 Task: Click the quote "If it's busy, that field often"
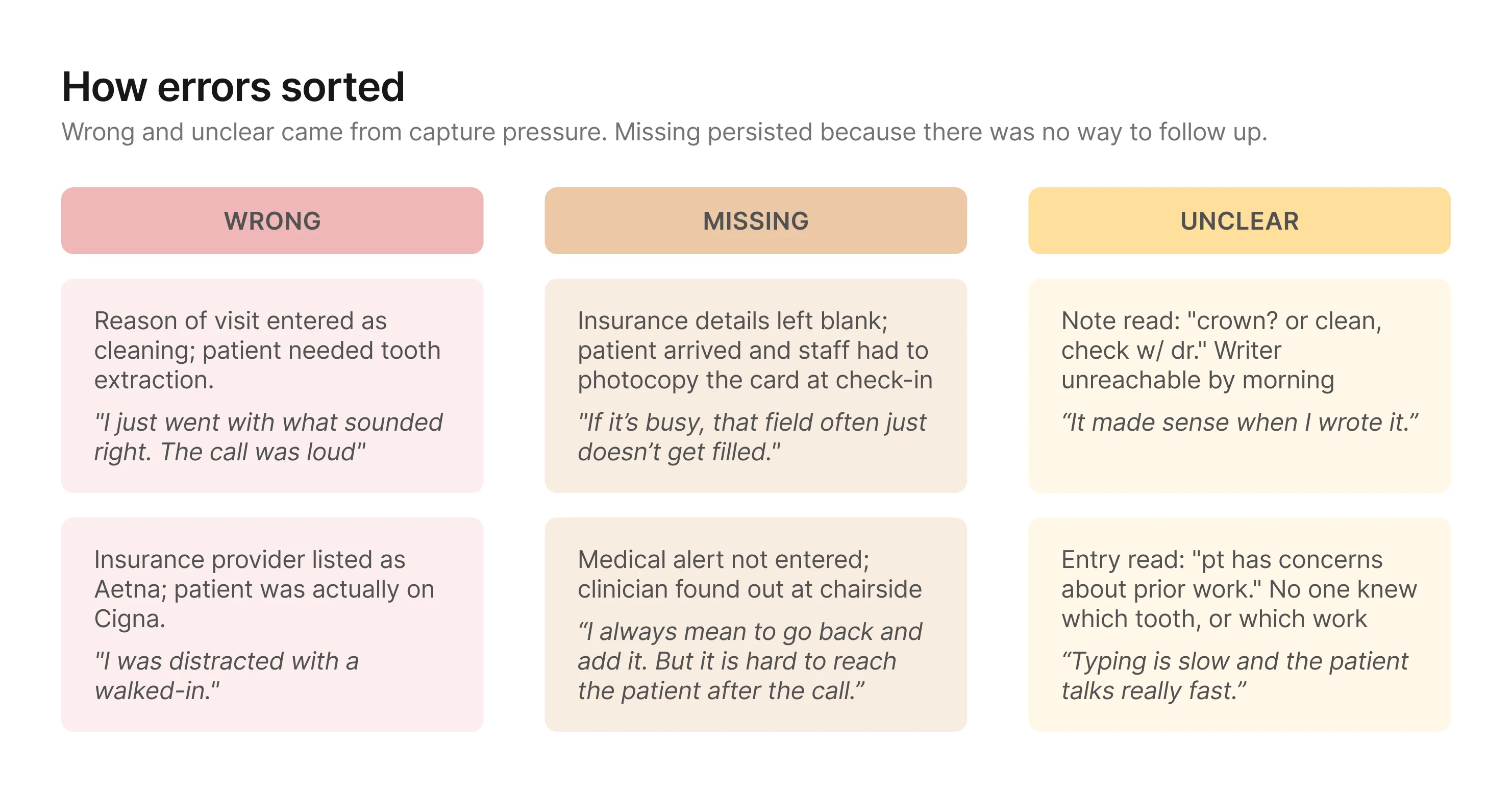[x=751, y=437]
